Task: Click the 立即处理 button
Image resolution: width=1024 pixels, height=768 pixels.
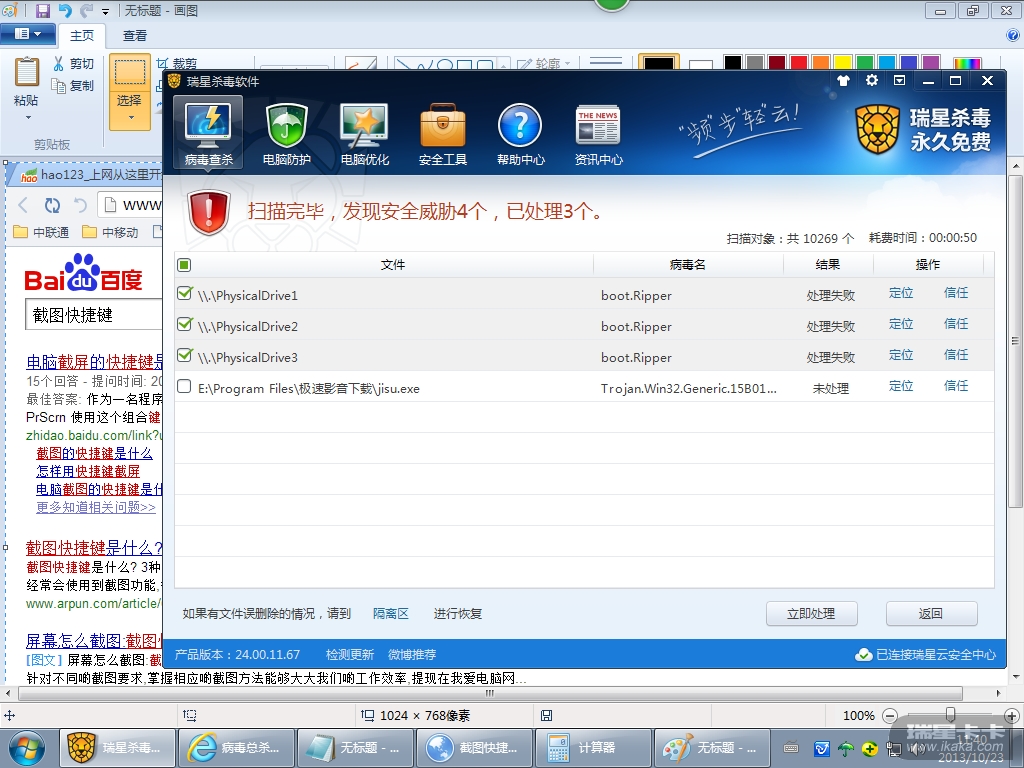Action: tap(811, 614)
